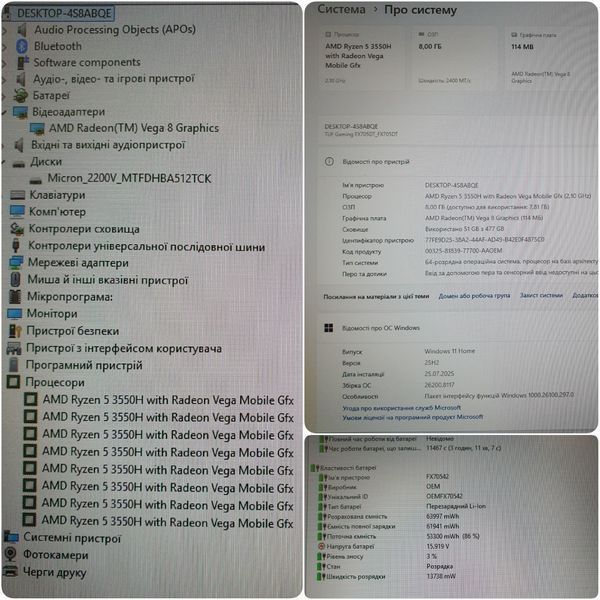Screen dimensions: 600x600
Task: Click the Комп'ютер monitor icon
Action: pos(18,212)
